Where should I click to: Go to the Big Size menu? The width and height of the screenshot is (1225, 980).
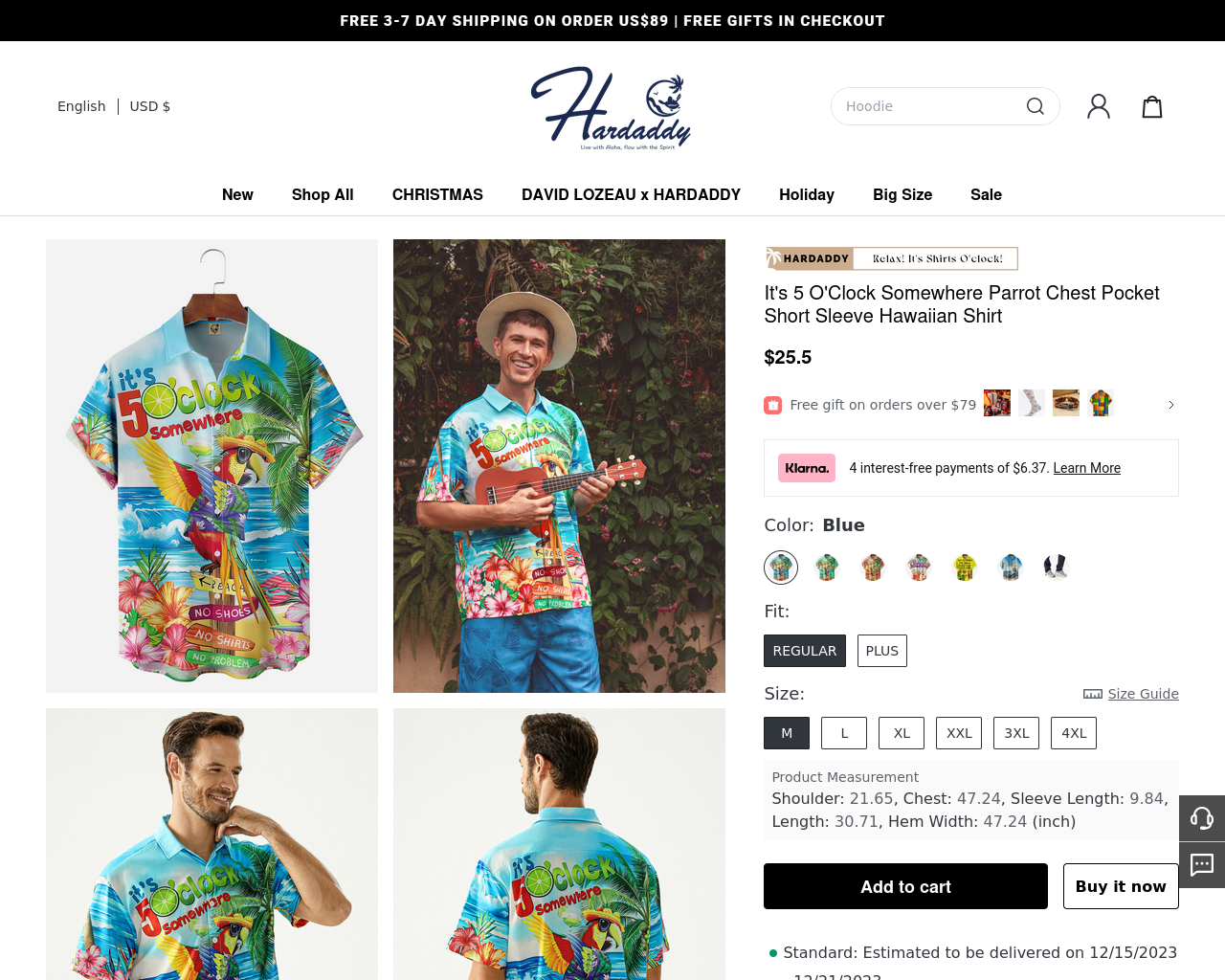point(902,194)
